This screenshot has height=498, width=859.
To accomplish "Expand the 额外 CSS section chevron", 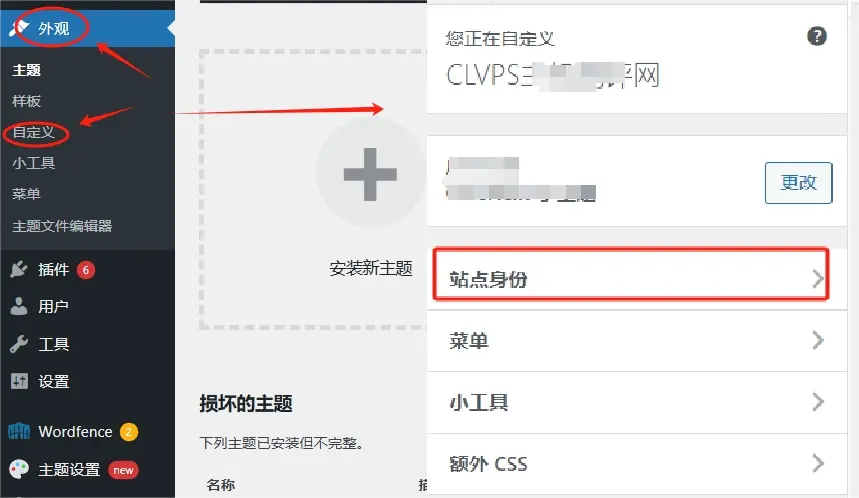I will [x=818, y=463].
